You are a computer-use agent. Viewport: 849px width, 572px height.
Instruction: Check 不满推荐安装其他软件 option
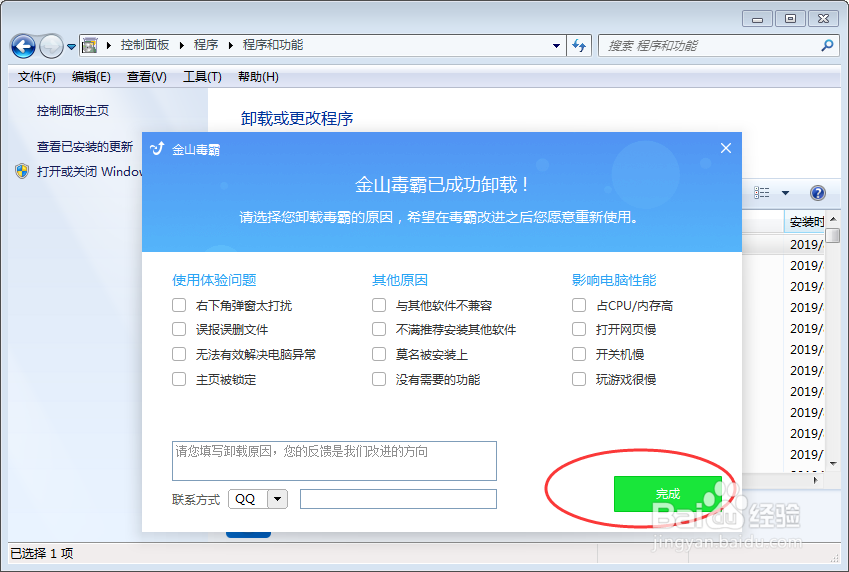[379, 329]
